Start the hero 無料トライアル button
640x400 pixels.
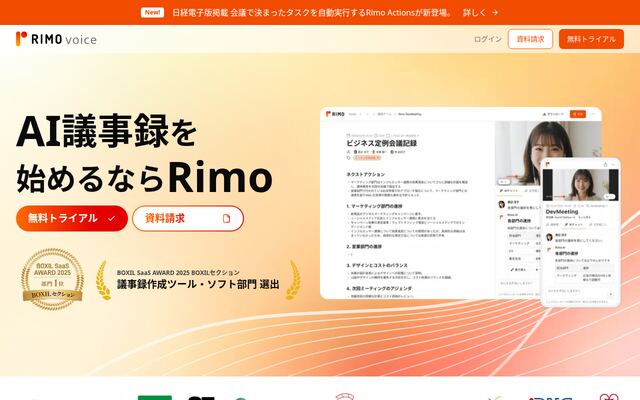click(72, 218)
